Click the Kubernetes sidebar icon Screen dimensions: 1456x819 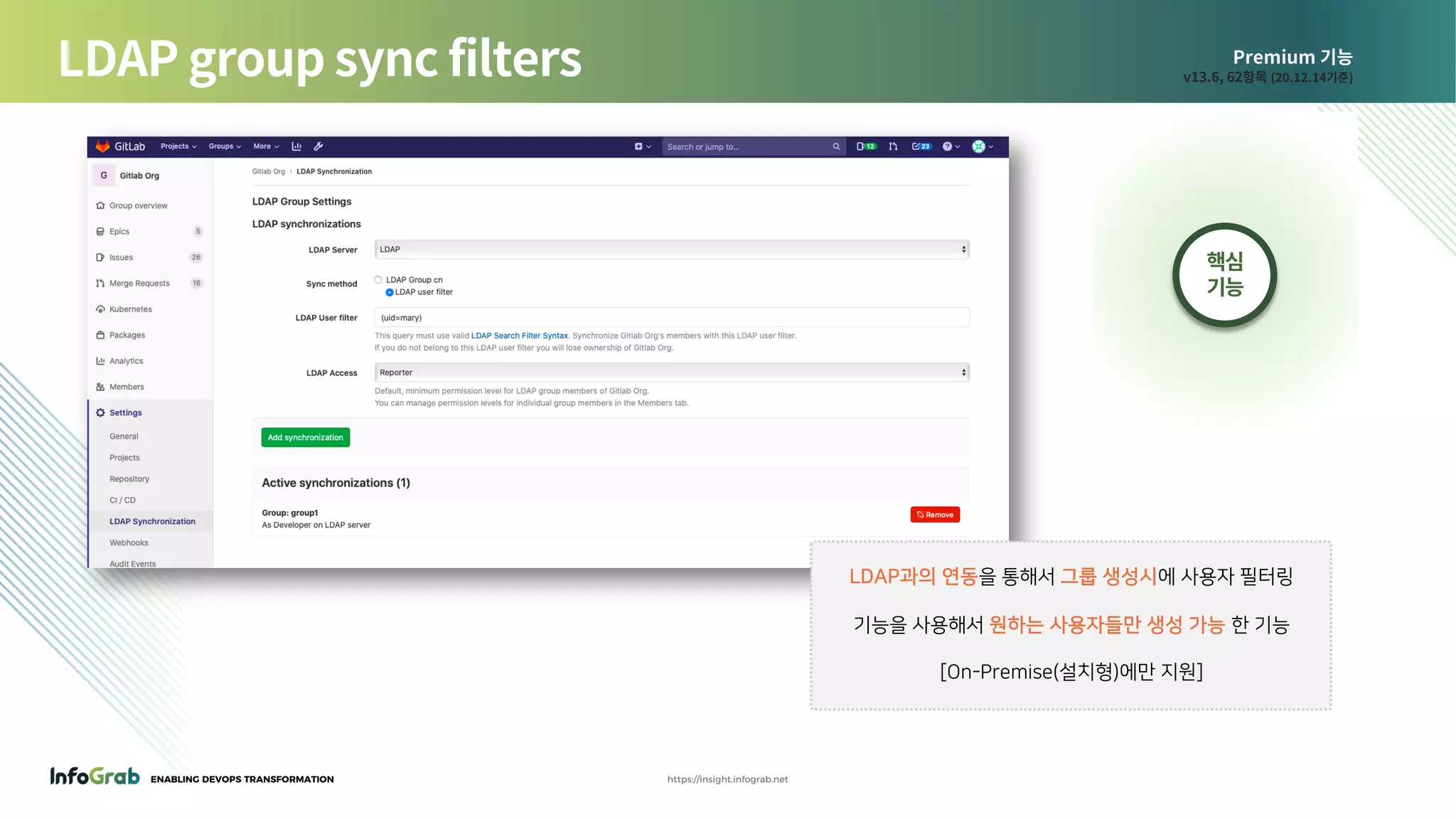(x=100, y=309)
